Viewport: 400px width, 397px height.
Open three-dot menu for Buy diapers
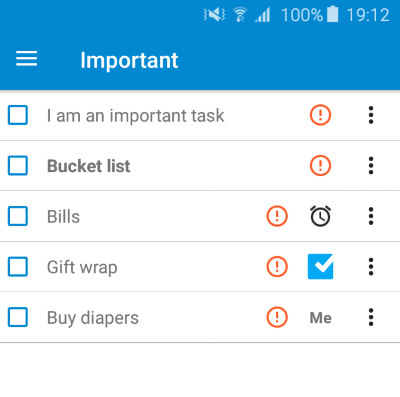click(x=371, y=317)
